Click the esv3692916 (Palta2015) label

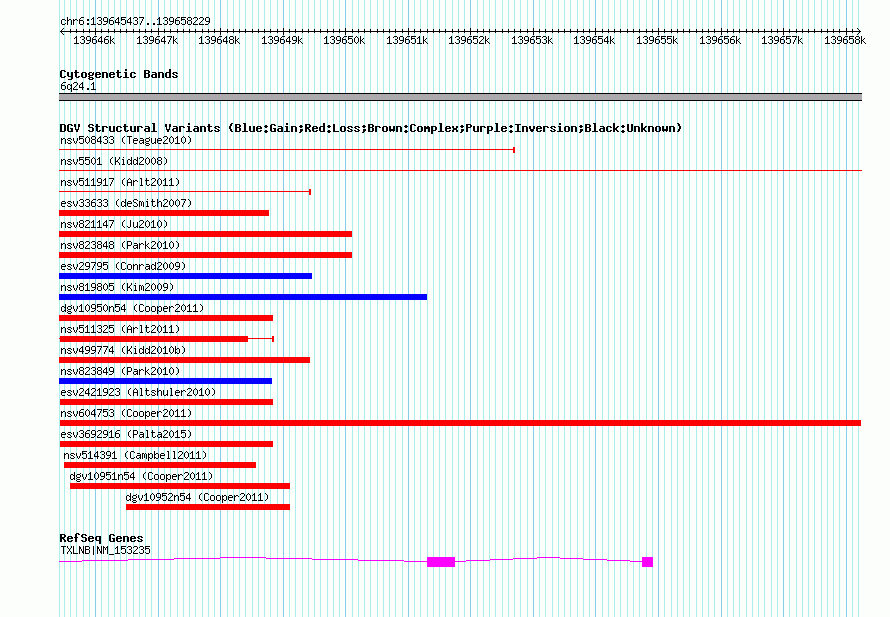point(126,434)
